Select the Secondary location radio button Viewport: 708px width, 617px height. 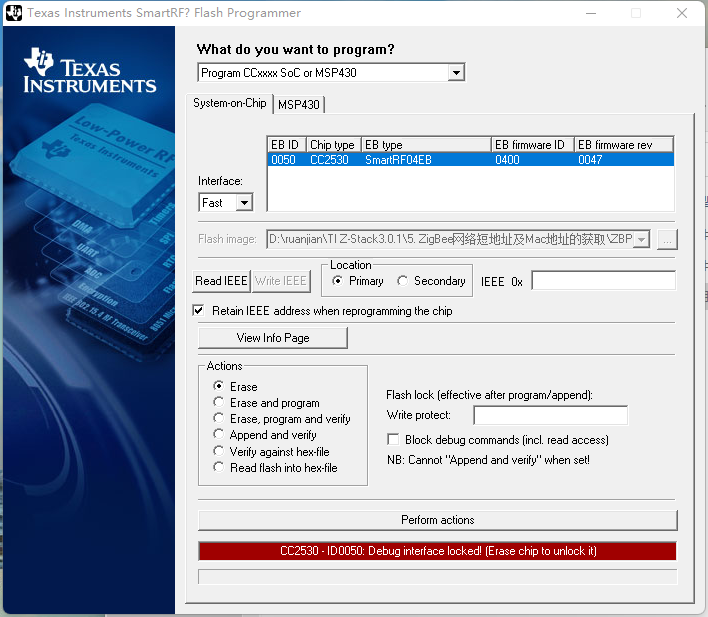(x=402, y=281)
